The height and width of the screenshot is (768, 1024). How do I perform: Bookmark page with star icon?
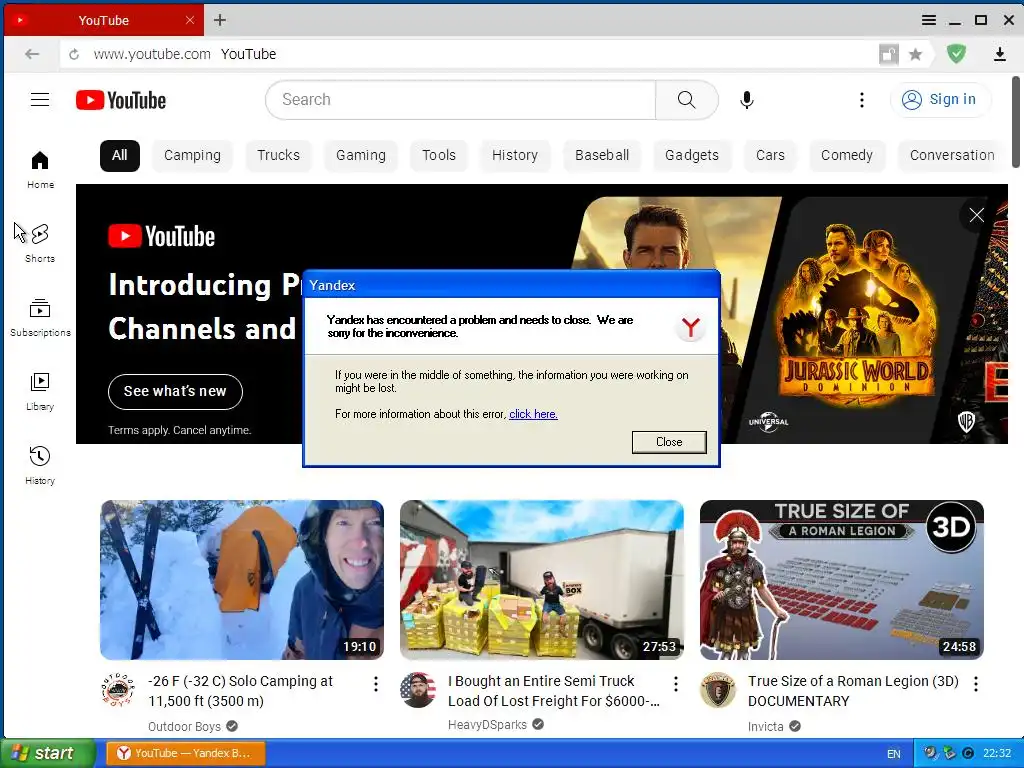(915, 54)
